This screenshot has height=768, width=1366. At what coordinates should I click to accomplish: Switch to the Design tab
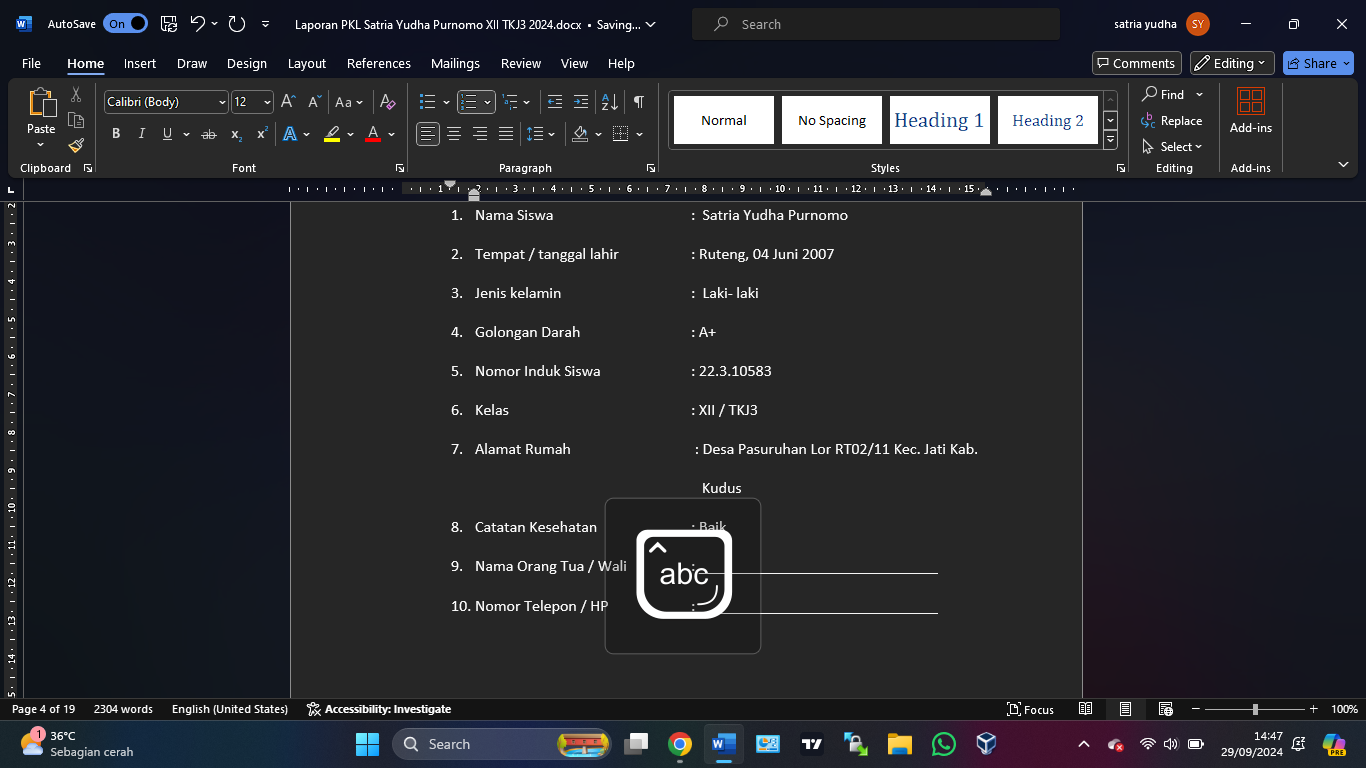(247, 63)
